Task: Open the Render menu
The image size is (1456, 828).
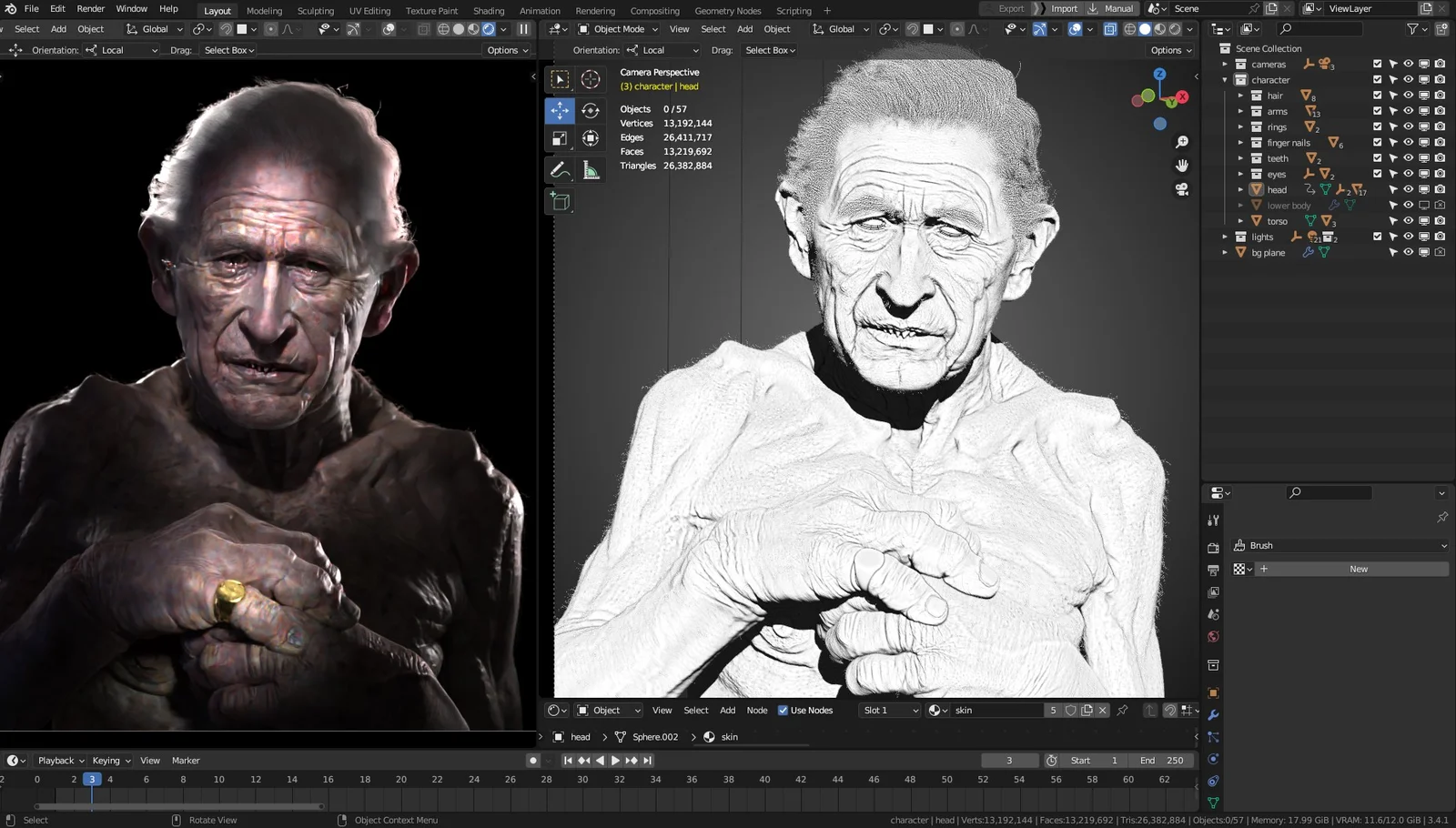Action: coord(90,8)
